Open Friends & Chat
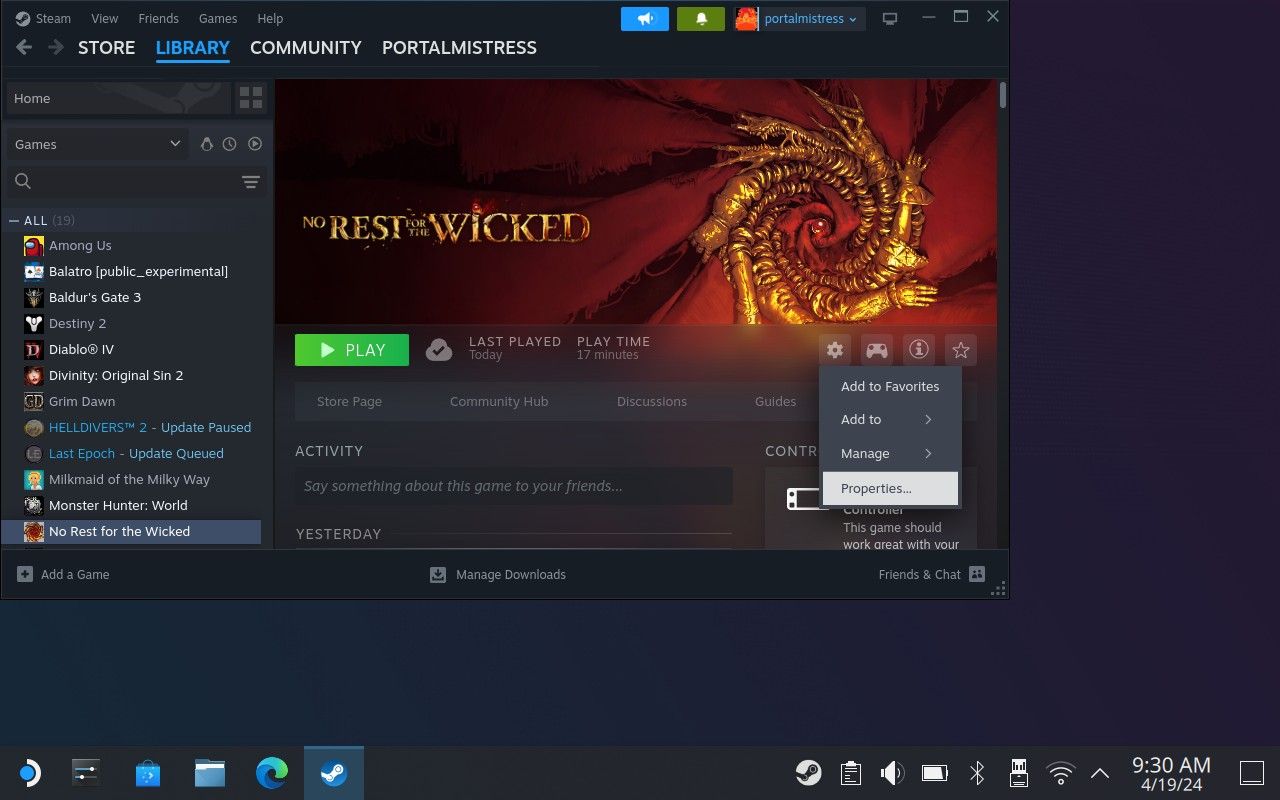This screenshot has height=800, width=1280. click(932, 574)
